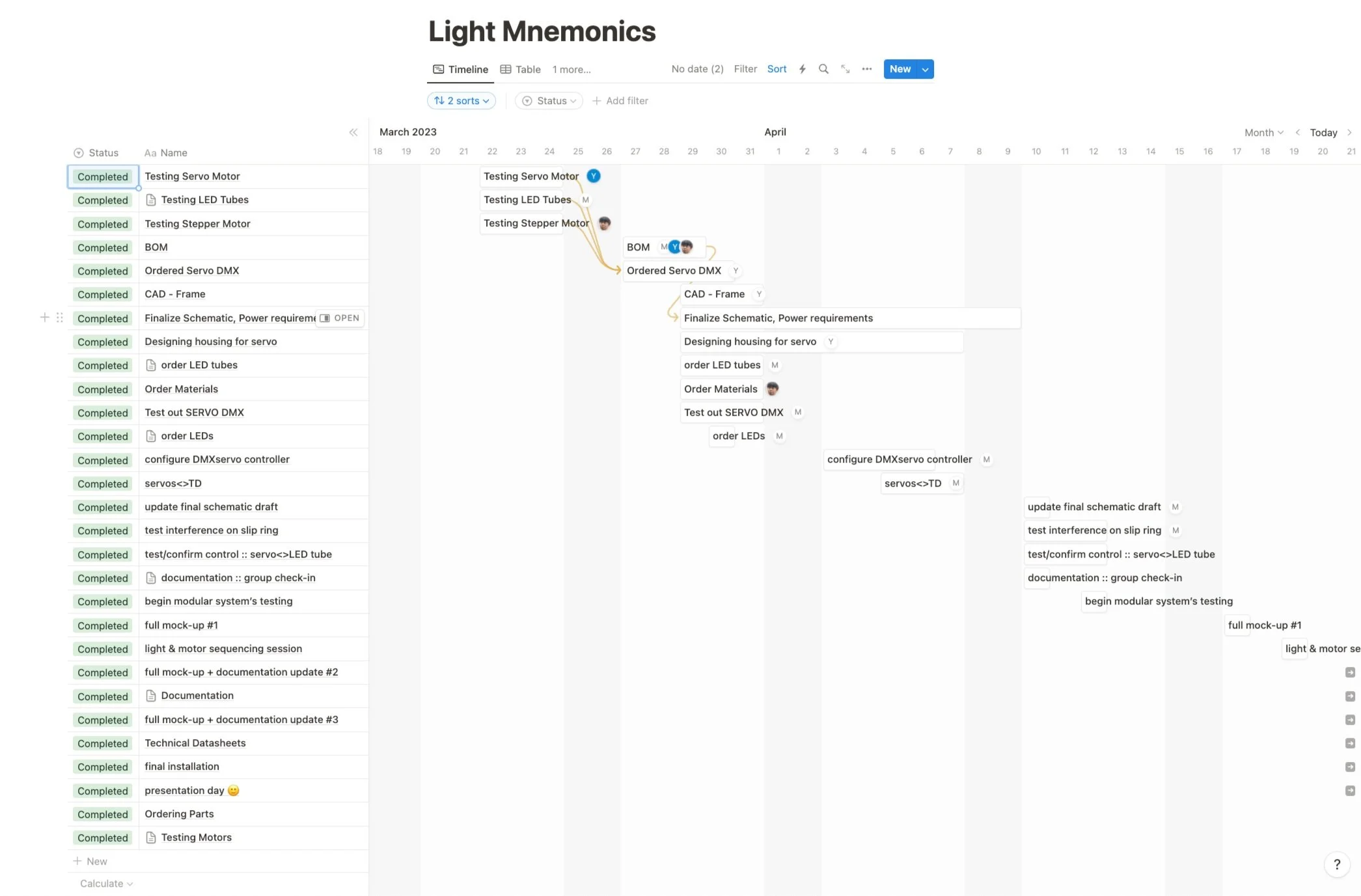Click Add filter

pos(620,101)
